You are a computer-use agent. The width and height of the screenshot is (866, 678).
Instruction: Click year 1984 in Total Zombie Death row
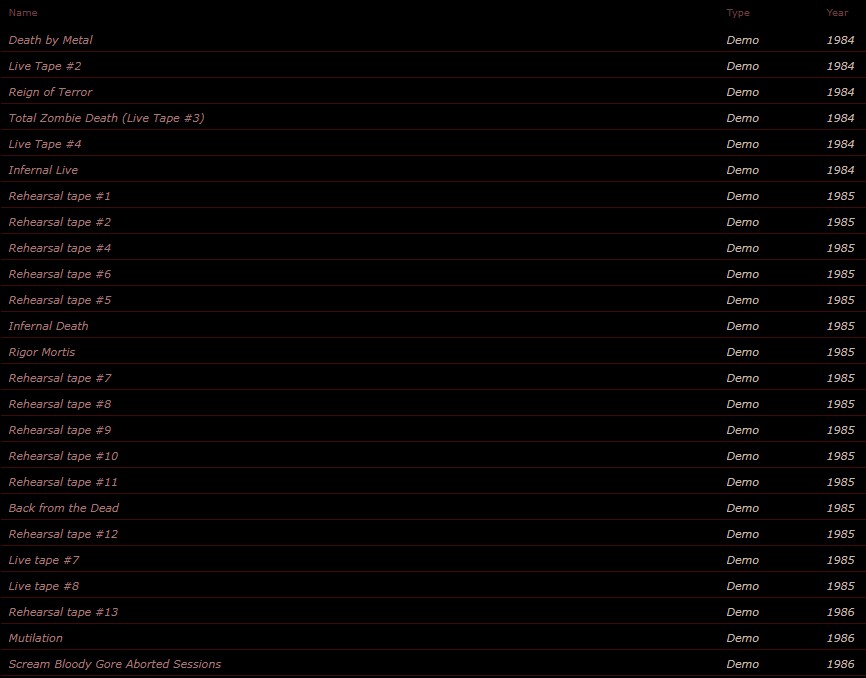tap(840, 118)
